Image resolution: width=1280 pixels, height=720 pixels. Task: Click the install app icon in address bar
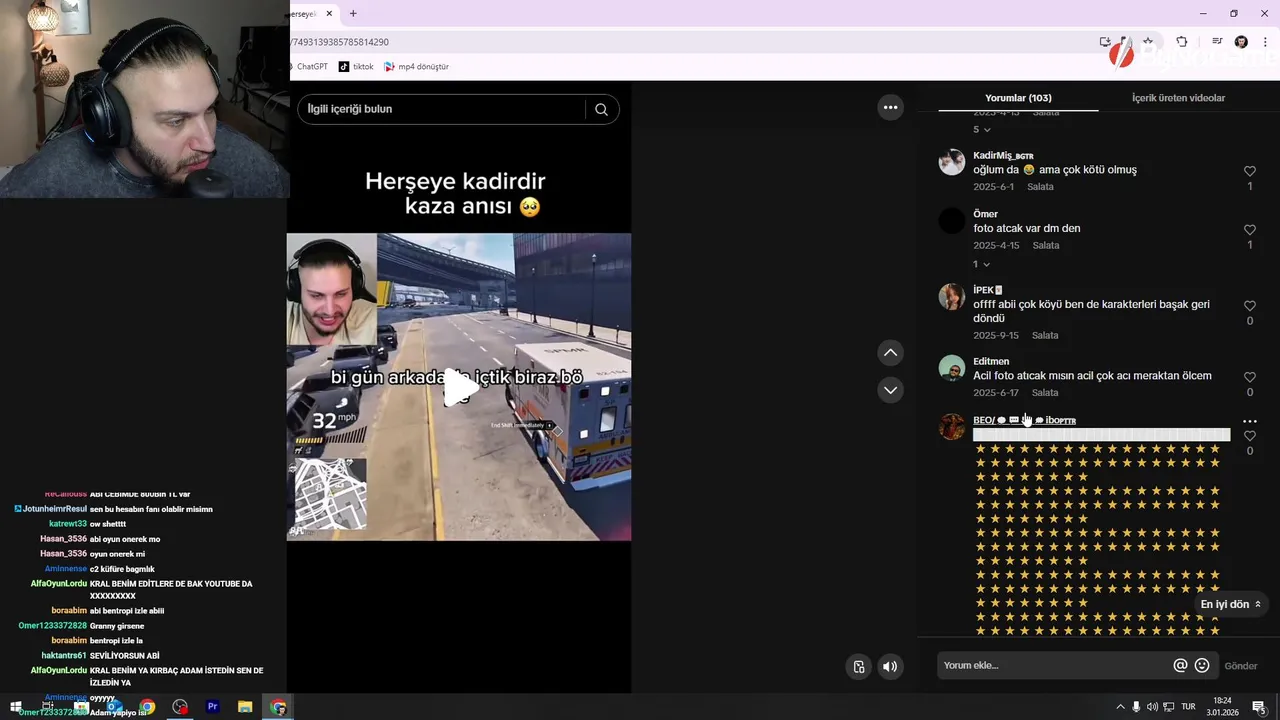point(1105,42)
